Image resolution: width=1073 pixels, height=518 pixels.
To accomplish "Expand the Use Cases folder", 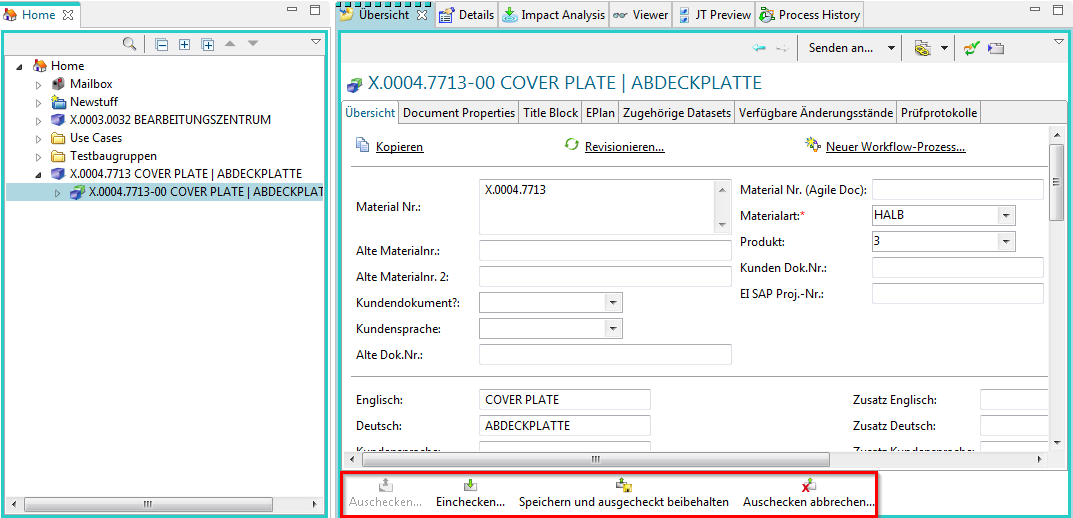I will coord(39,138).
